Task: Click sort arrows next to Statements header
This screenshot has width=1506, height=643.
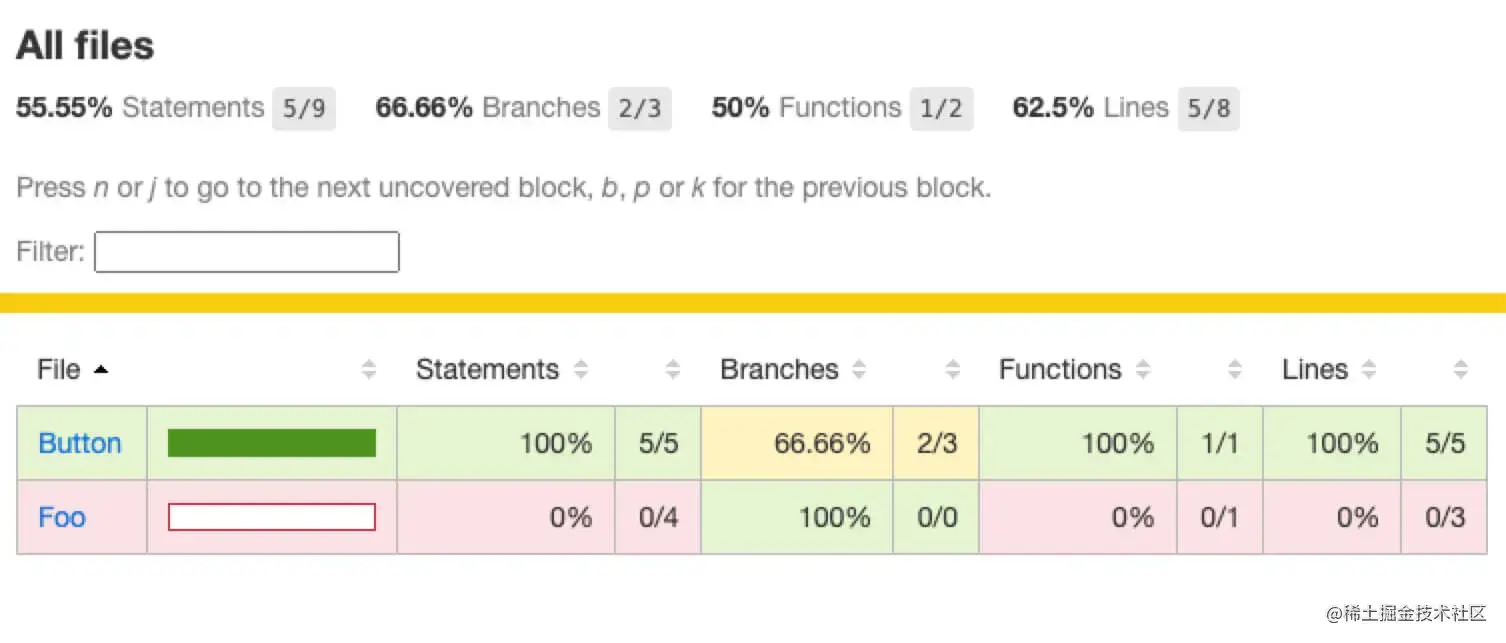Action: [x=581, y=370]
